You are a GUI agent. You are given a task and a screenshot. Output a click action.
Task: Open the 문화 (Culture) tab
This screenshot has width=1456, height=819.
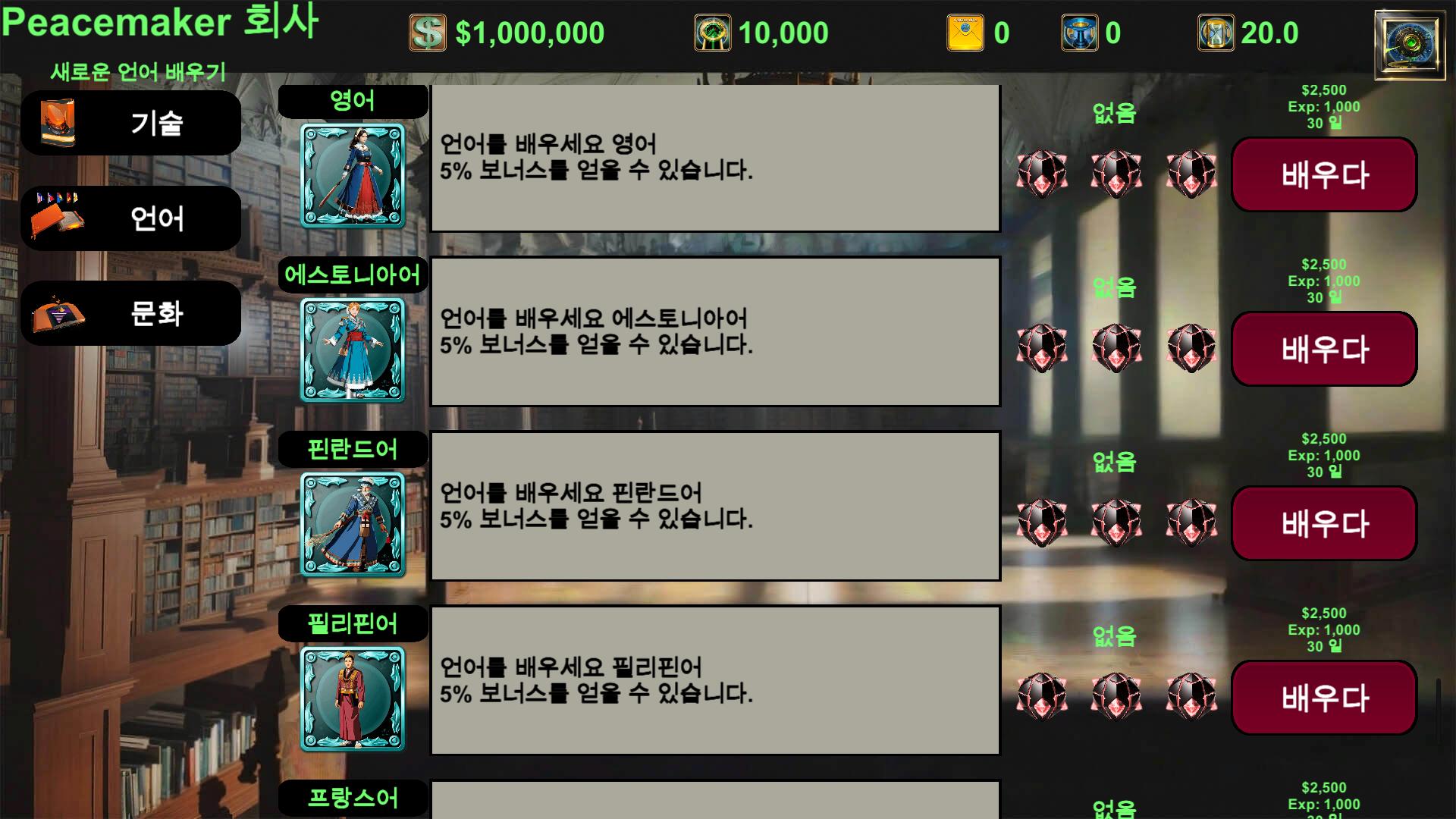(130, 313)
